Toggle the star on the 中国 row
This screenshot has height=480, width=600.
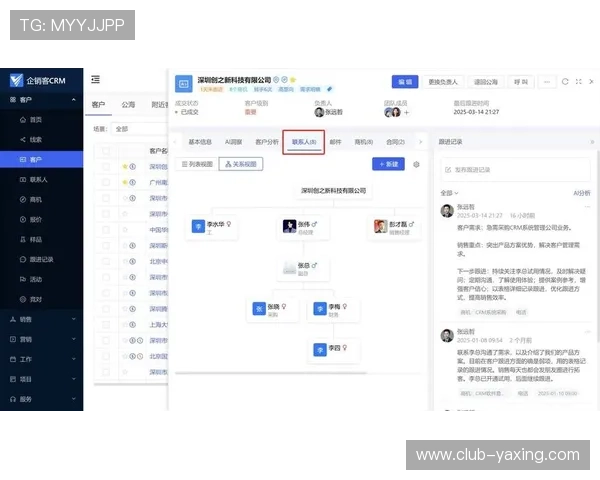click(125, 230)
